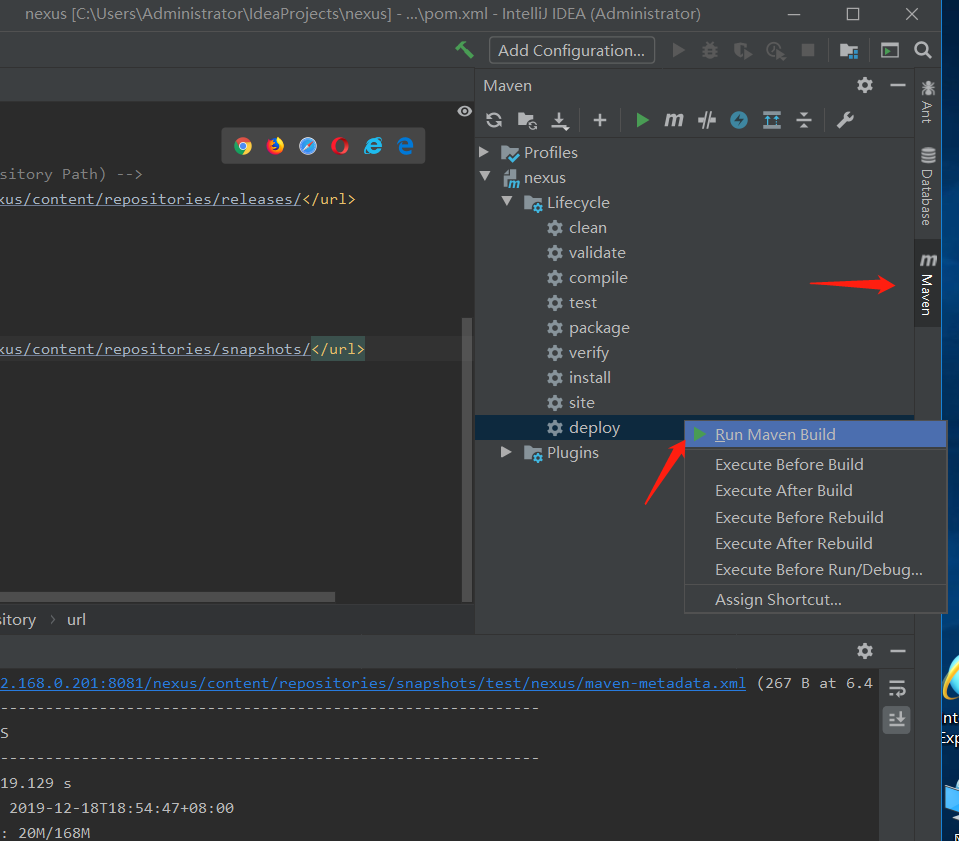Open maven-metadata.xml link in console
Image resolution: width=959 pixels, height=841 pixels.
[373, 683]
